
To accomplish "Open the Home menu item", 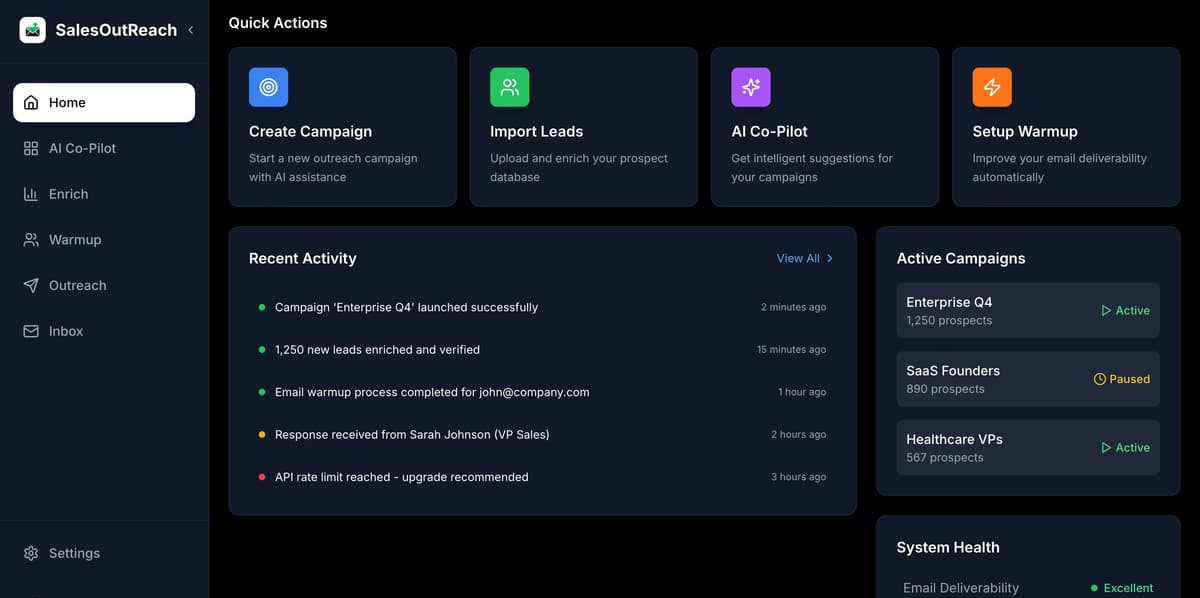I will pos(103,102).
